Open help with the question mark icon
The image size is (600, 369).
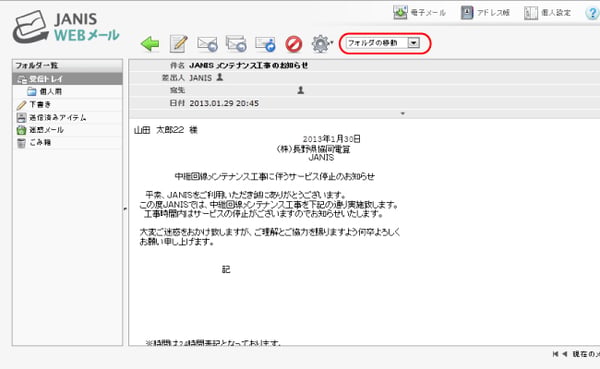point(592,13)
